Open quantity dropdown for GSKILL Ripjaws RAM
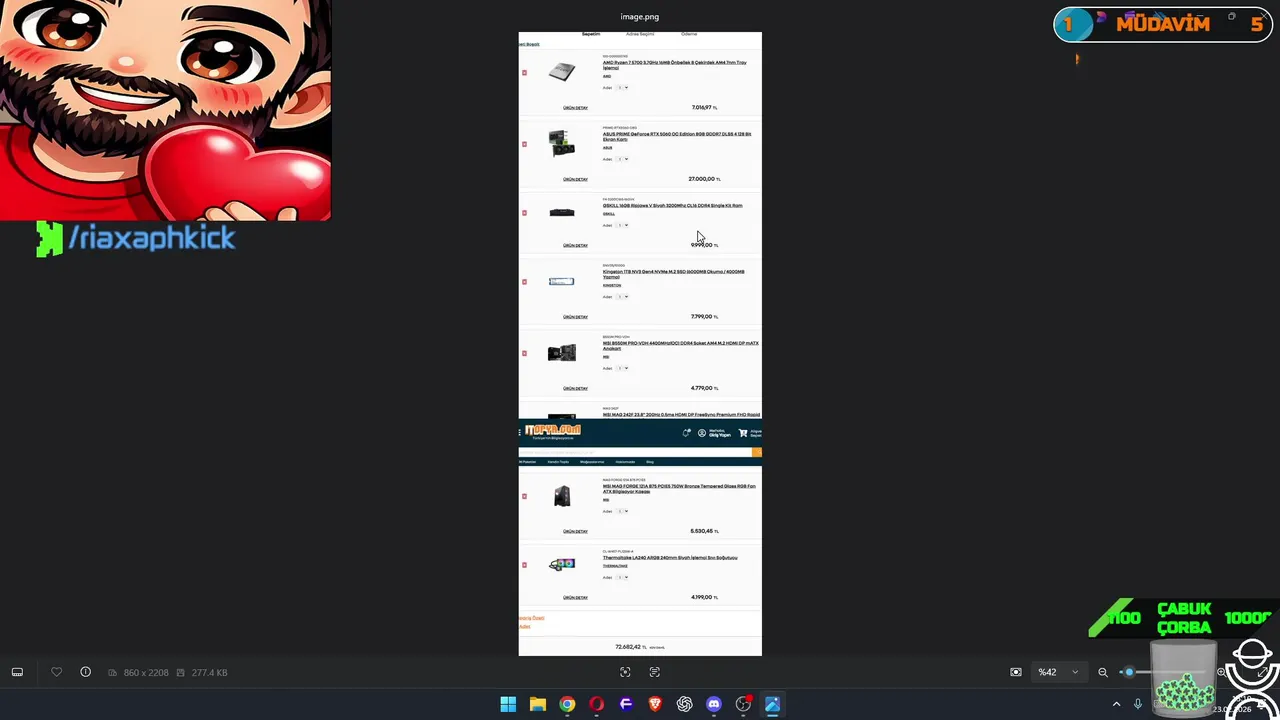 click(x=622, y=225)
